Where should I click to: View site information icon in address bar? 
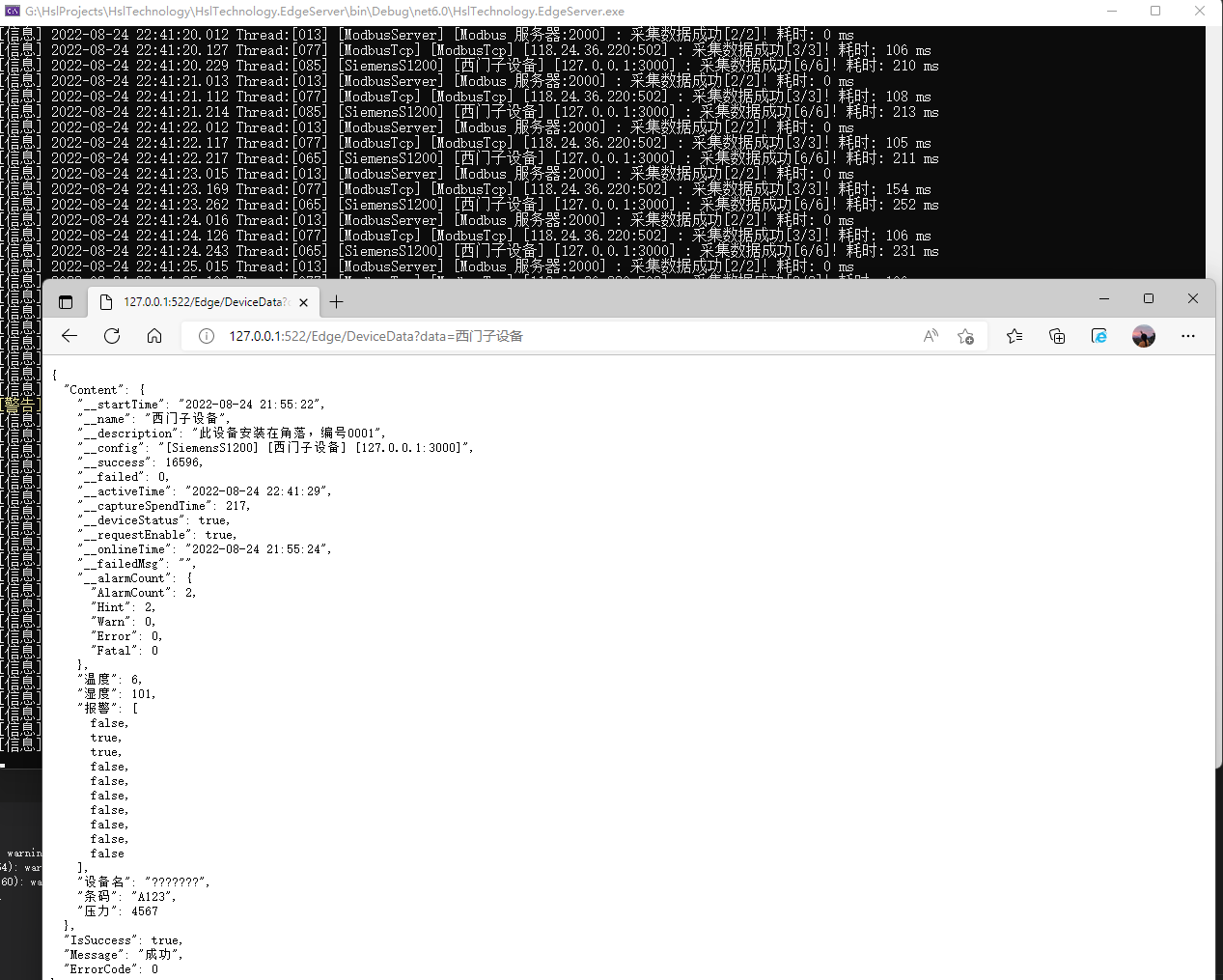[x=206, y=336]
